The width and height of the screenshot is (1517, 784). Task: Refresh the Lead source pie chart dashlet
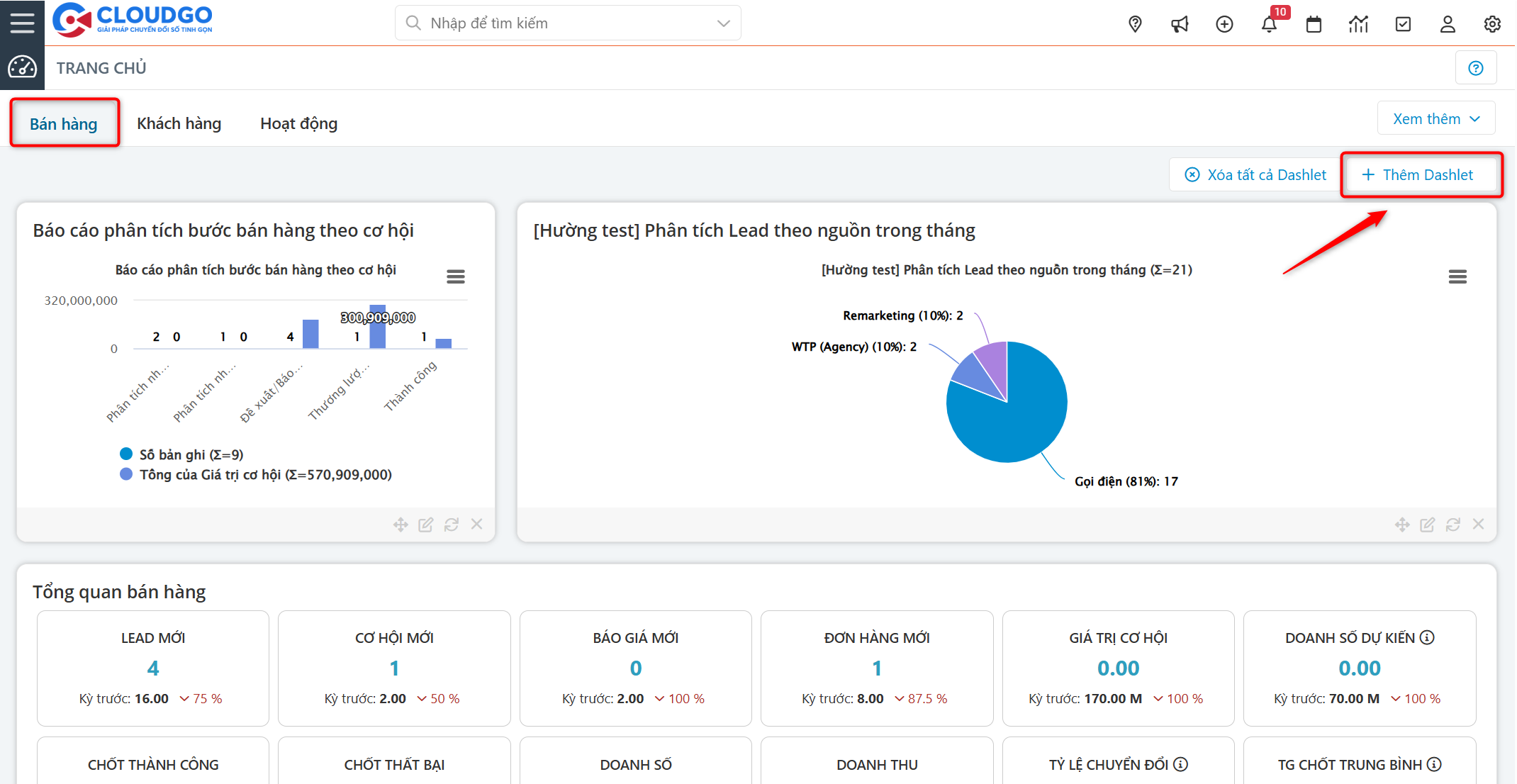pyautogui.click(x=1452, y=525)
